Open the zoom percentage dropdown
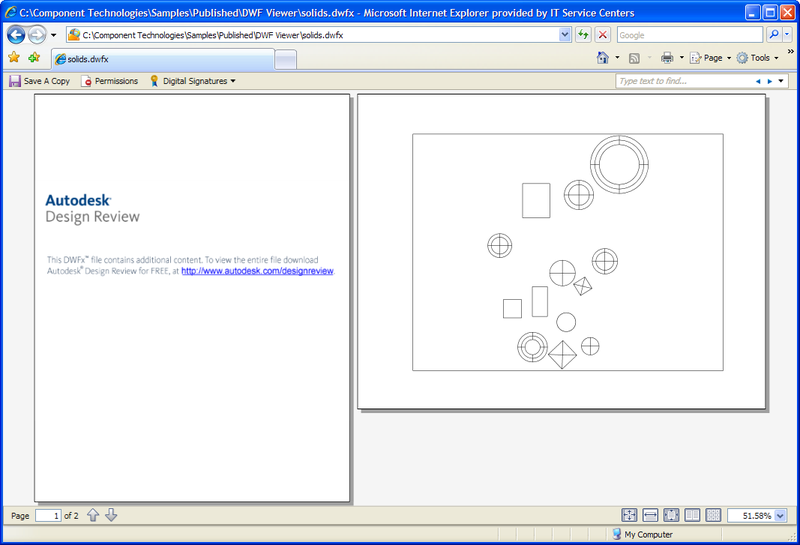This screenshot has height=545, width=800. click(780, 516)
